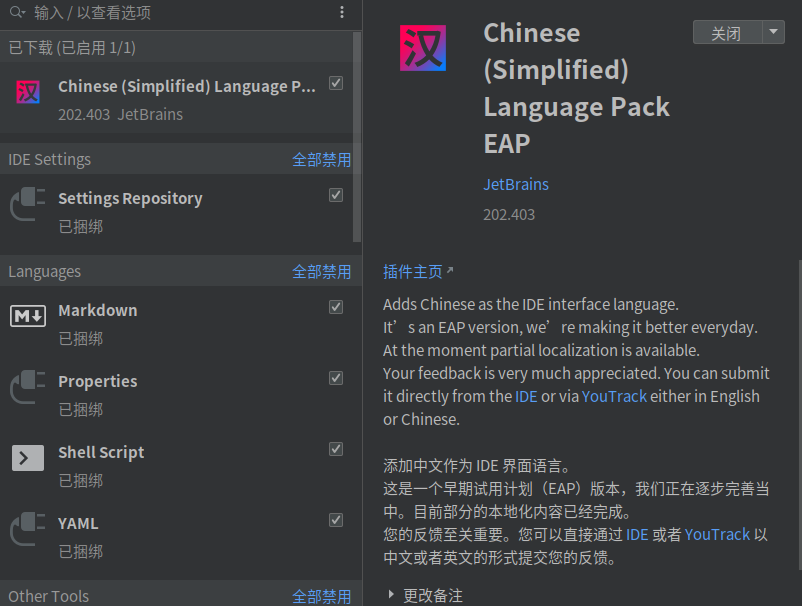Click the Chinese Language Pack list icon
Viewport: 802px width, 606px height.
tap(28, 92)
